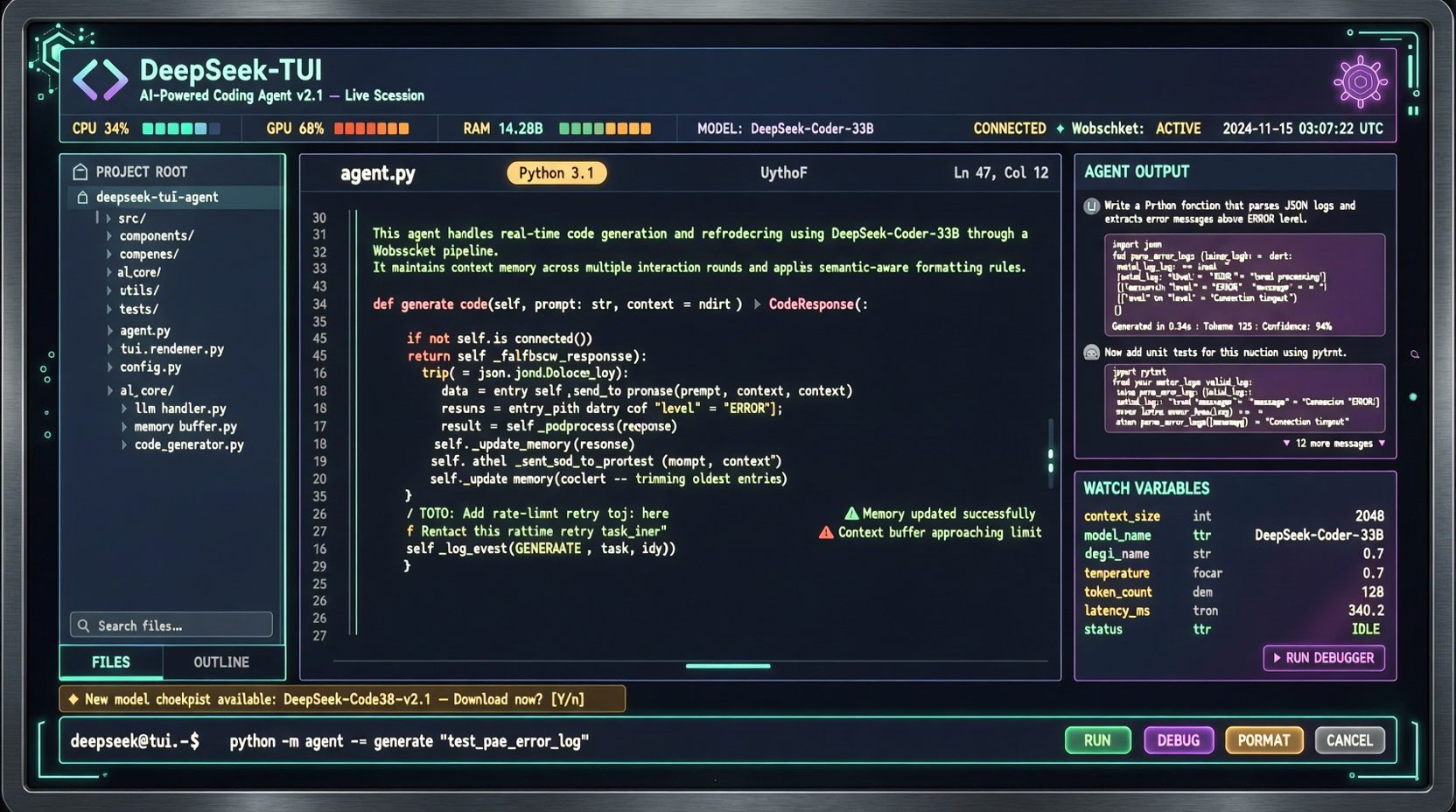Open llm handler.py in the tree
This screenshot has width=1456, height=812.
click(x=180, y=409)
